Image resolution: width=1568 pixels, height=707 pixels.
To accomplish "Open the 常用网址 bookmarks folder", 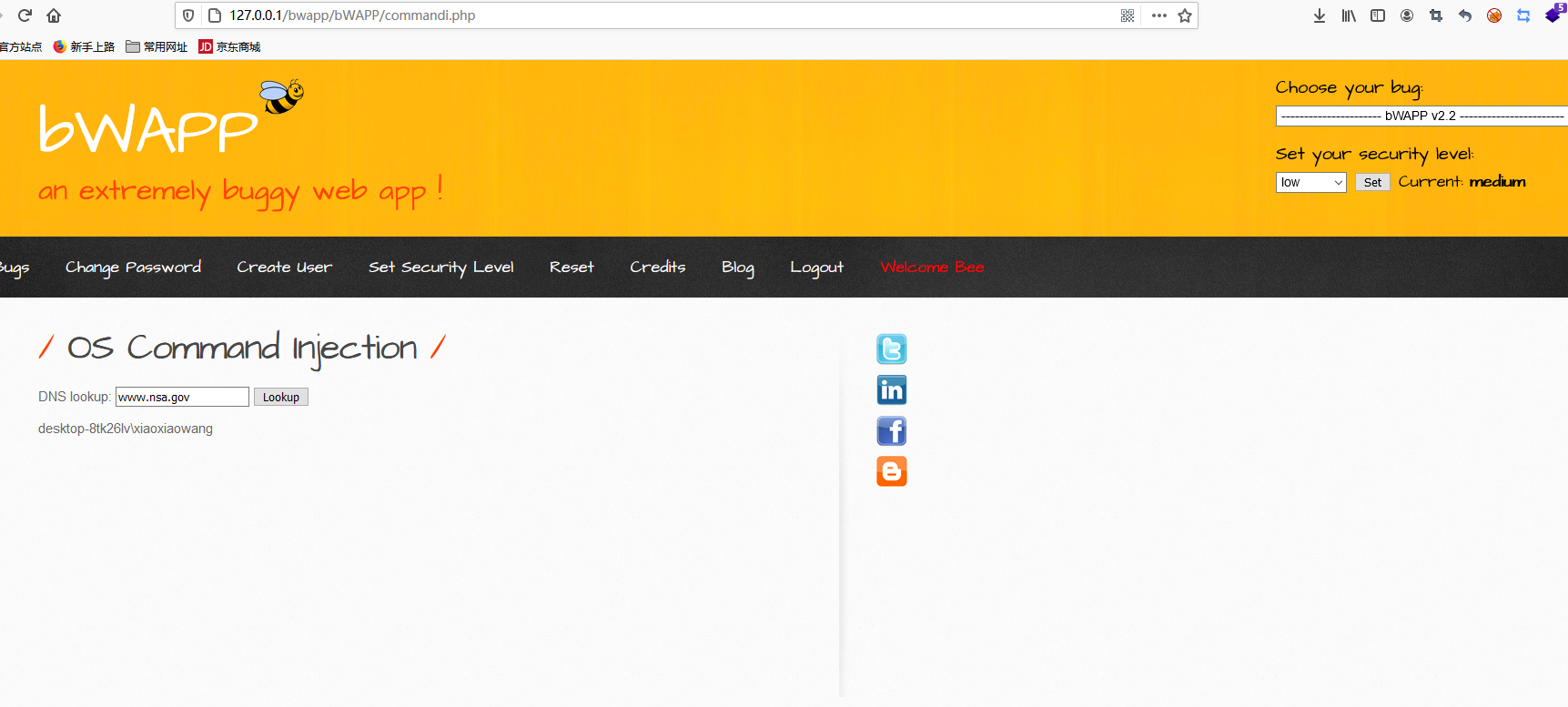I will (x=157, y=47).
